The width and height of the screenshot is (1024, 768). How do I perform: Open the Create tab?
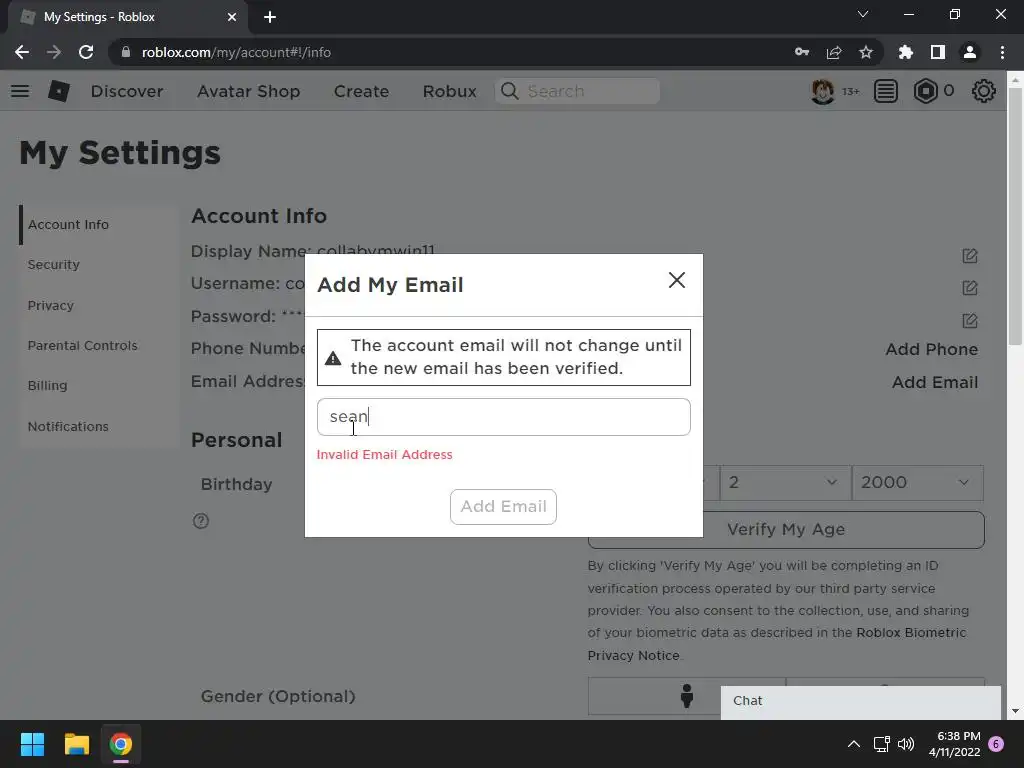pos(361,91)
